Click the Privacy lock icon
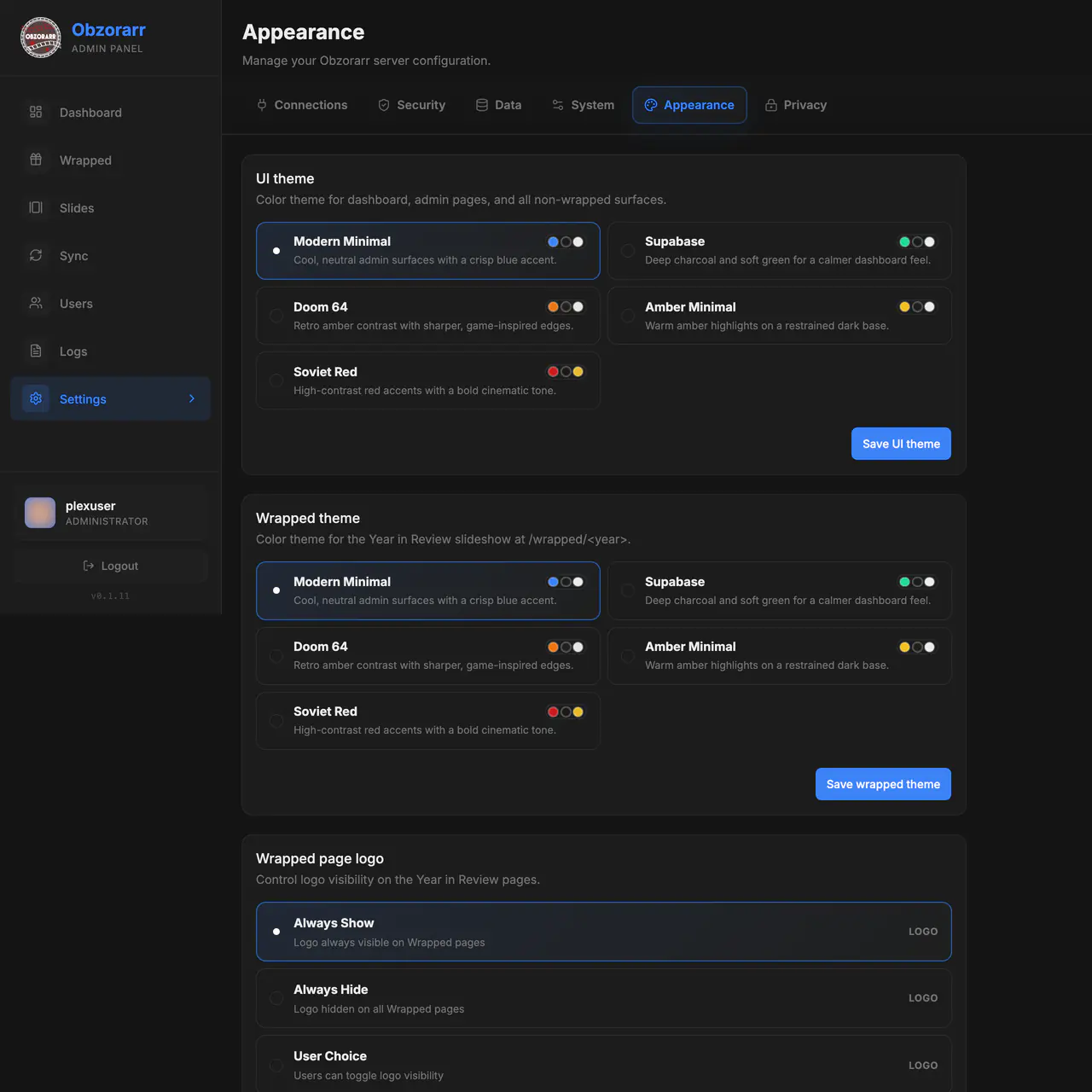The height and width of the screenshot is (1092, 1092). (771, 105)
